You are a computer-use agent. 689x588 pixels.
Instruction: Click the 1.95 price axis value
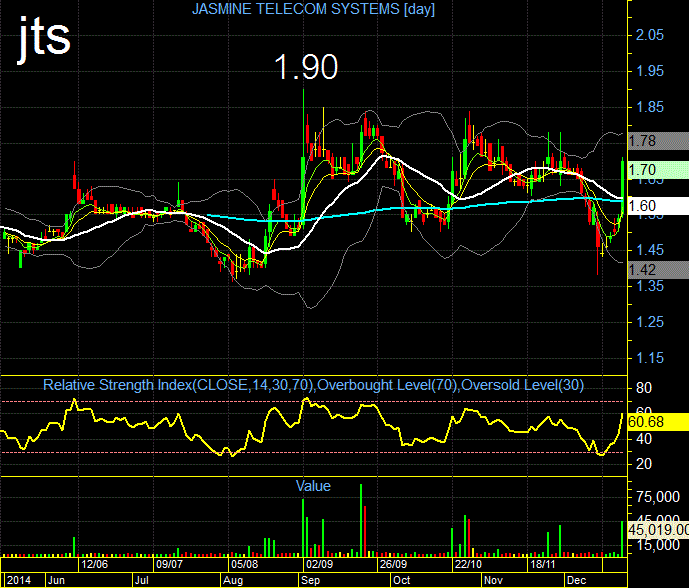coord(650,71)
